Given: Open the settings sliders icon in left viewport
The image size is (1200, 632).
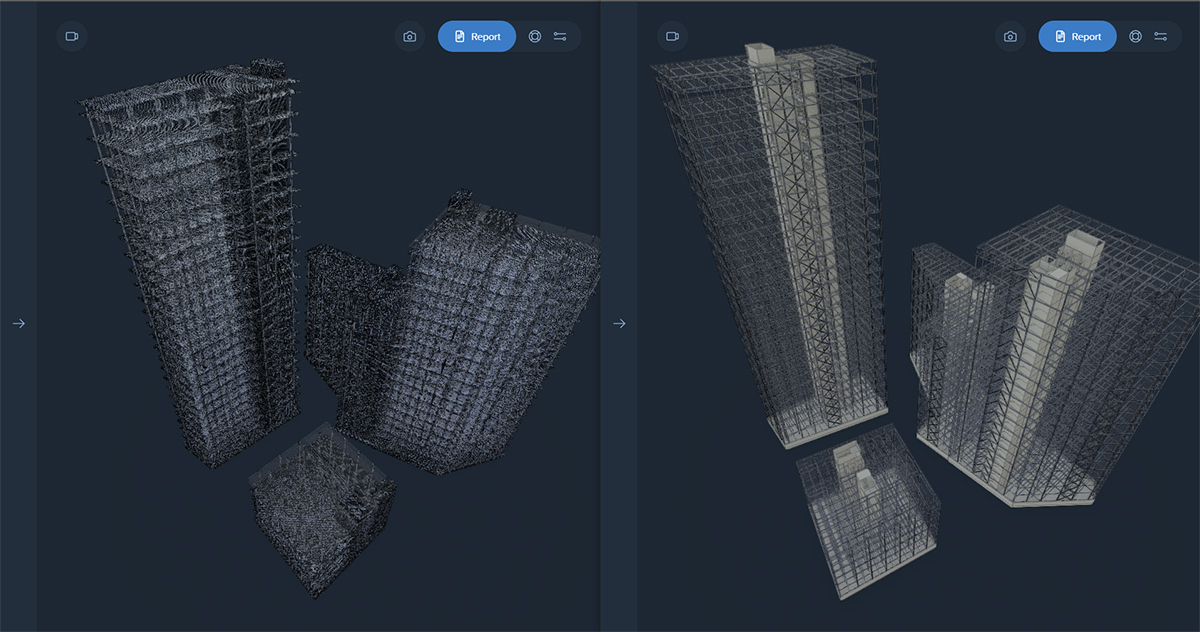Looking at the screenshot, I should pos(559,36).
